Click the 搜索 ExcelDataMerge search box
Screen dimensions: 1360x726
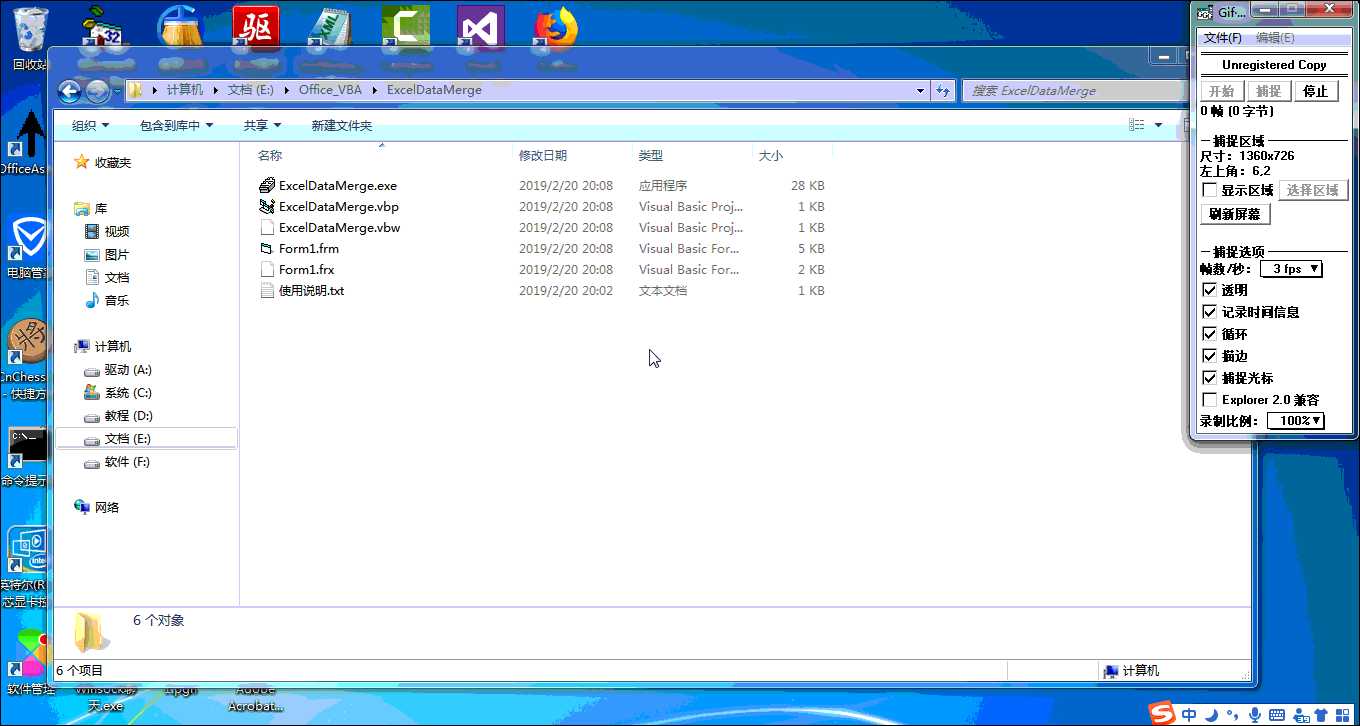[x=1074, y=90]
